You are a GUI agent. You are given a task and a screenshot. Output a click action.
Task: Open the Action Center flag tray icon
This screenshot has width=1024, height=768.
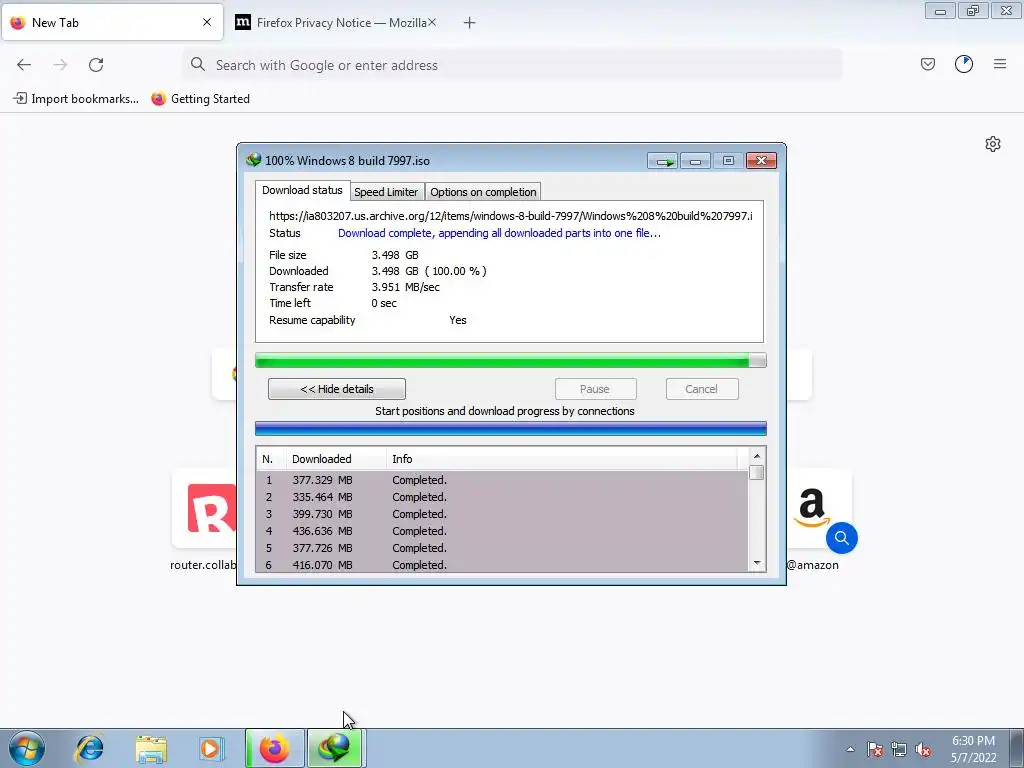875,749
